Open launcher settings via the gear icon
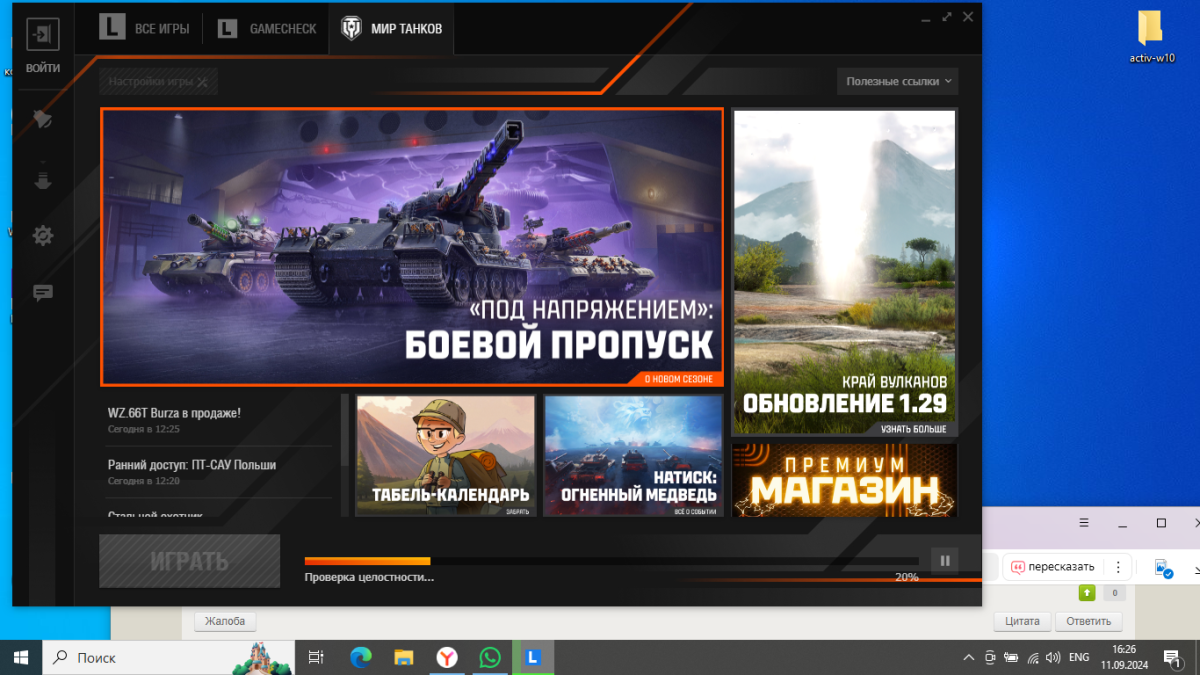Screen dimensions: 1200x675 [x=43, y=236]
